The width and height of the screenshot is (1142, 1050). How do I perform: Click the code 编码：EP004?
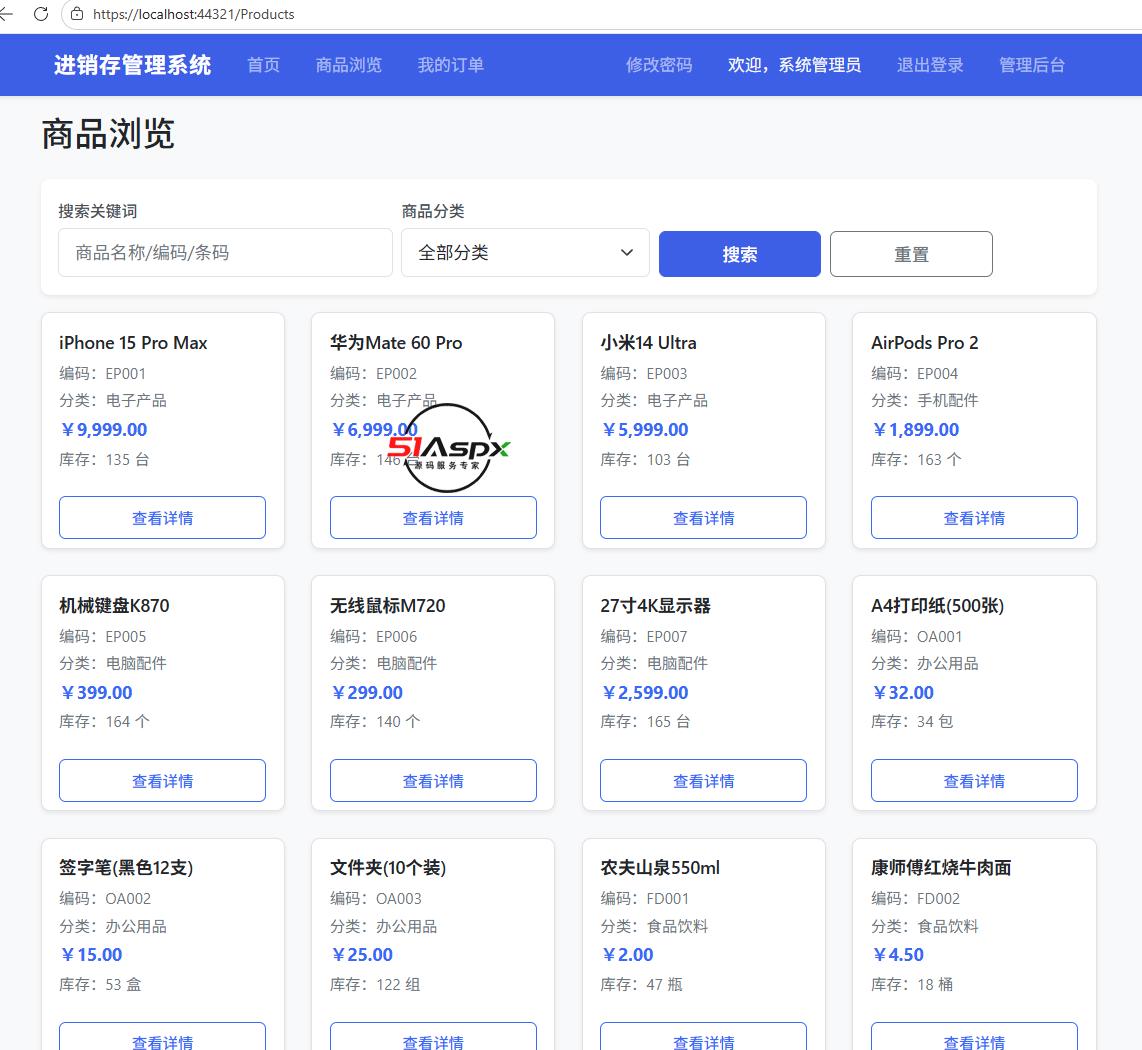pos(915,374)
